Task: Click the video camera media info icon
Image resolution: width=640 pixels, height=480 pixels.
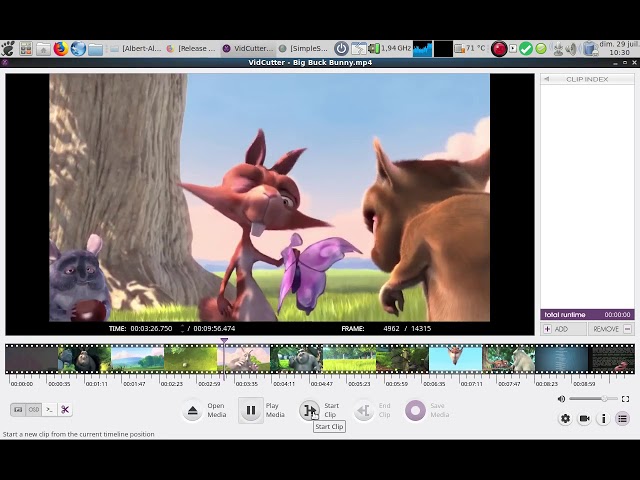Action: coord(584,418)
